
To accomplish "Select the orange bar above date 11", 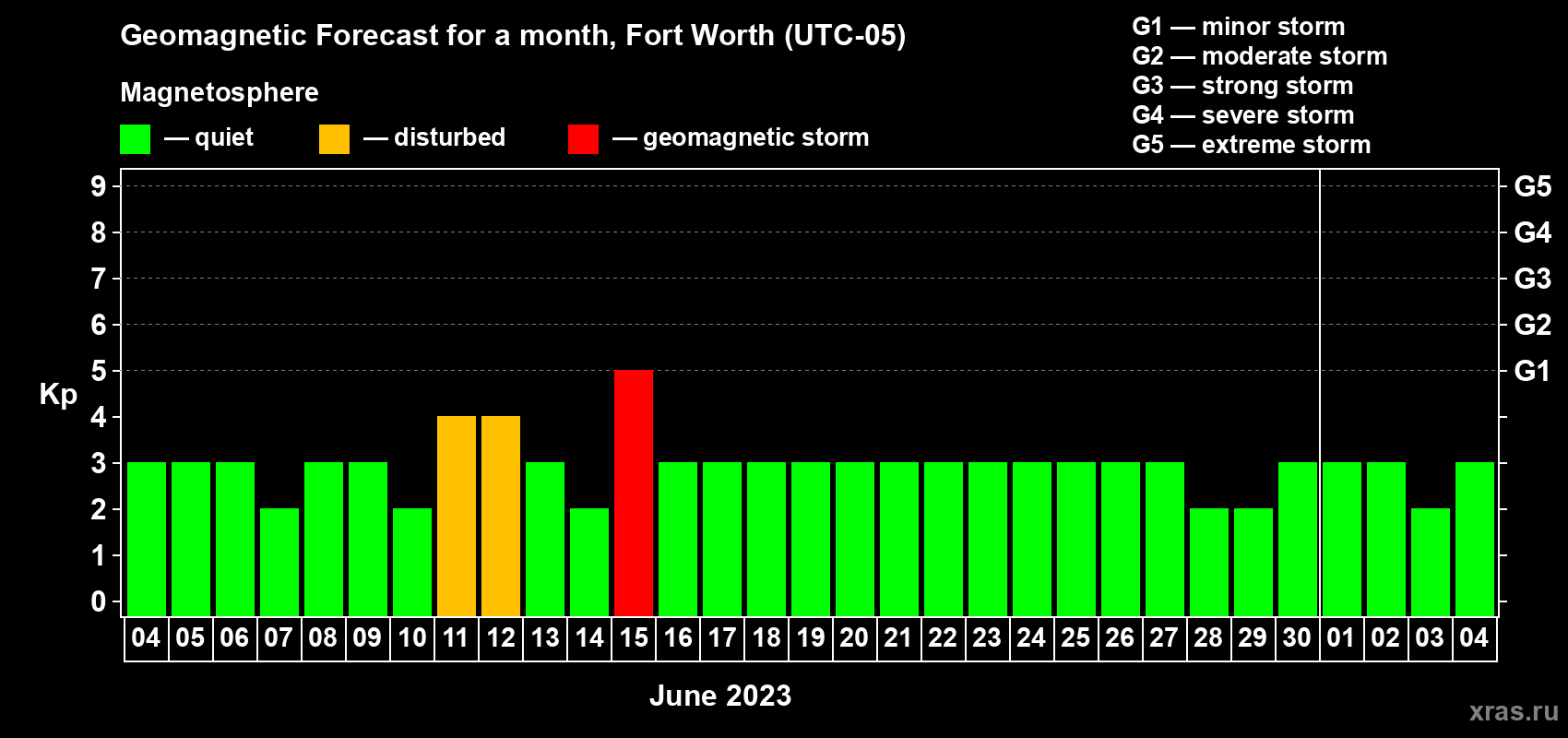I will point(457,517).
